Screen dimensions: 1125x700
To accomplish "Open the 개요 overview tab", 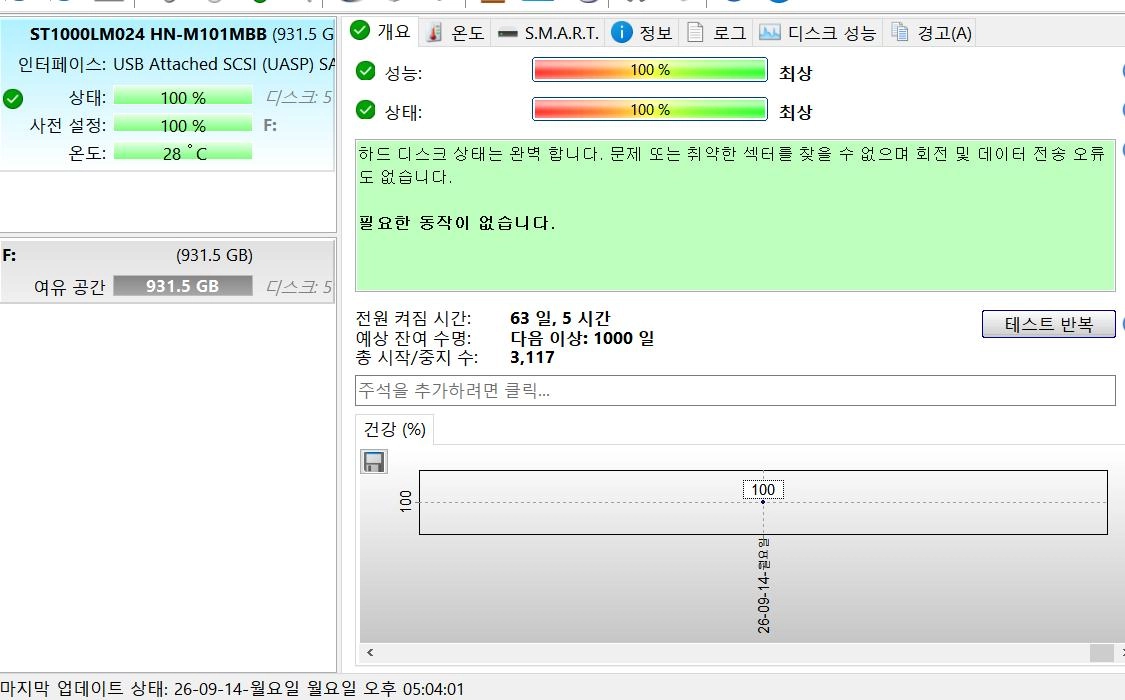I will pos(380,32).
